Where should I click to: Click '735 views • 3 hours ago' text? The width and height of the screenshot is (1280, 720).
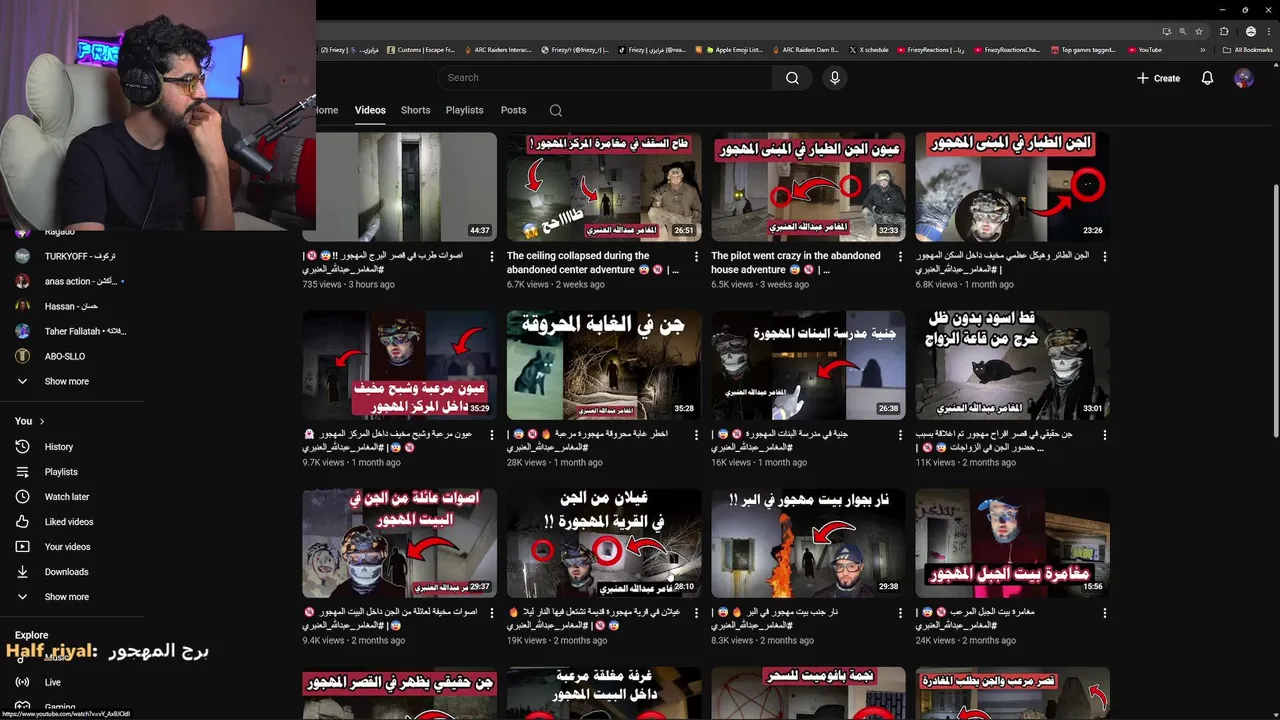tap(348, 285)
